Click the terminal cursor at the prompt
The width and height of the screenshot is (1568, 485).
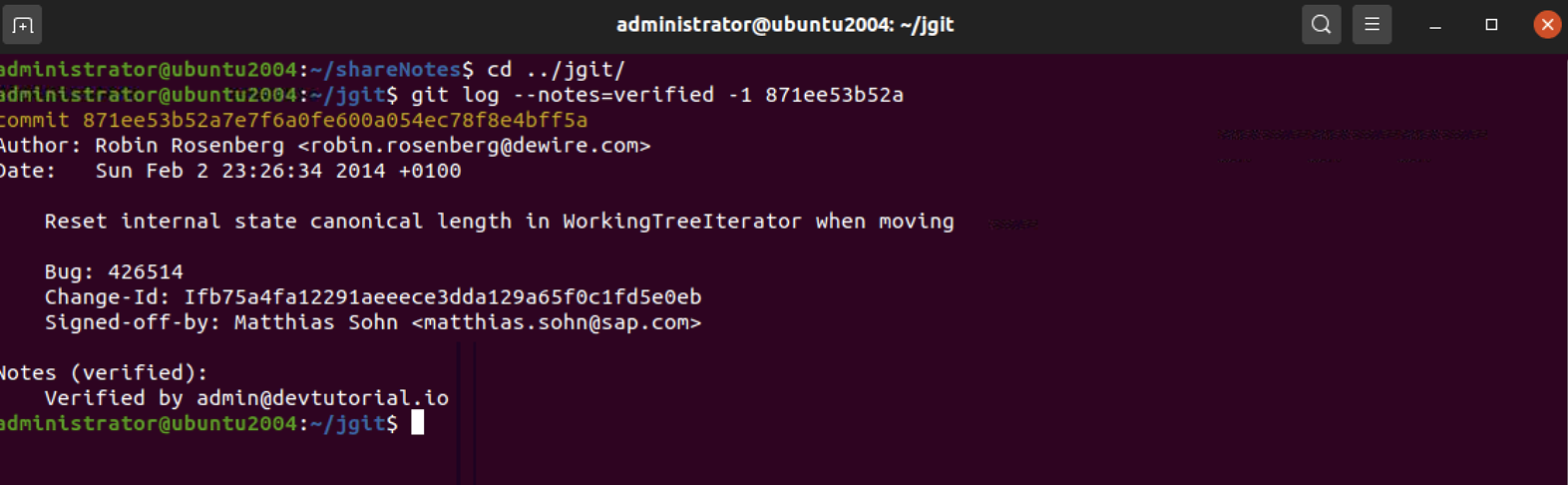click(x=418, y=423)
